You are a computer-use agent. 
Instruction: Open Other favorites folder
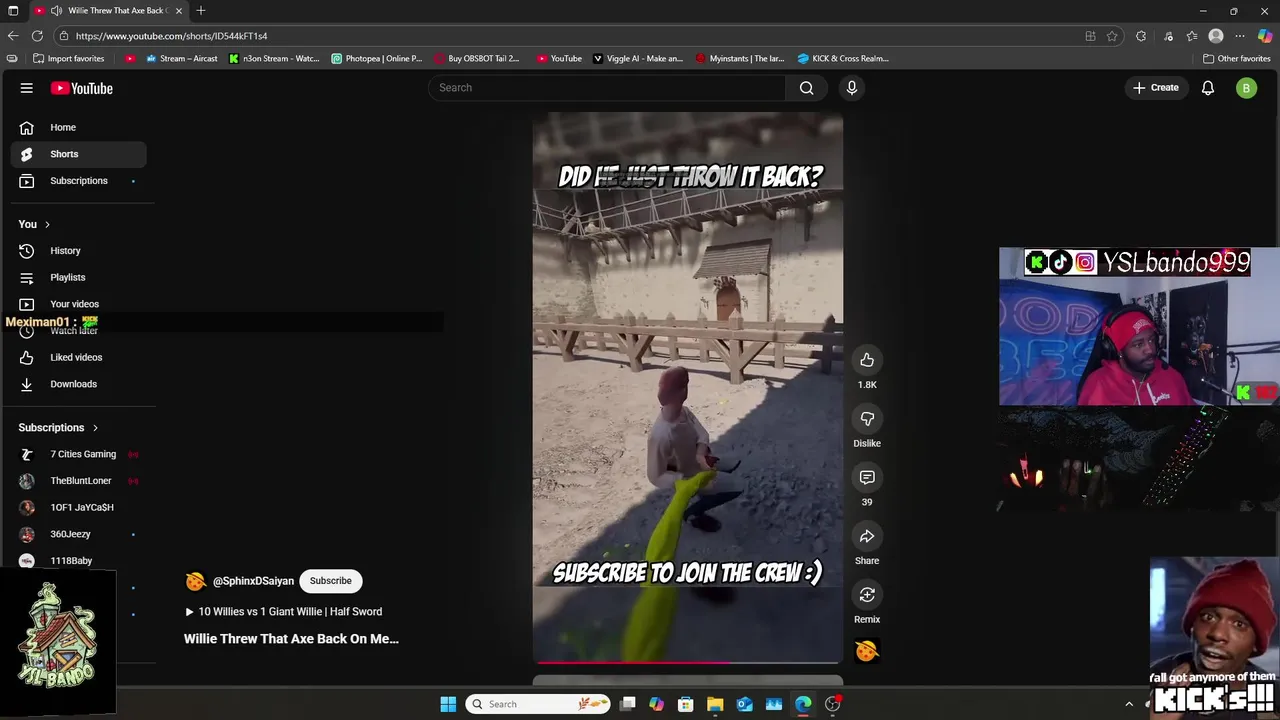pos(1236,59)
